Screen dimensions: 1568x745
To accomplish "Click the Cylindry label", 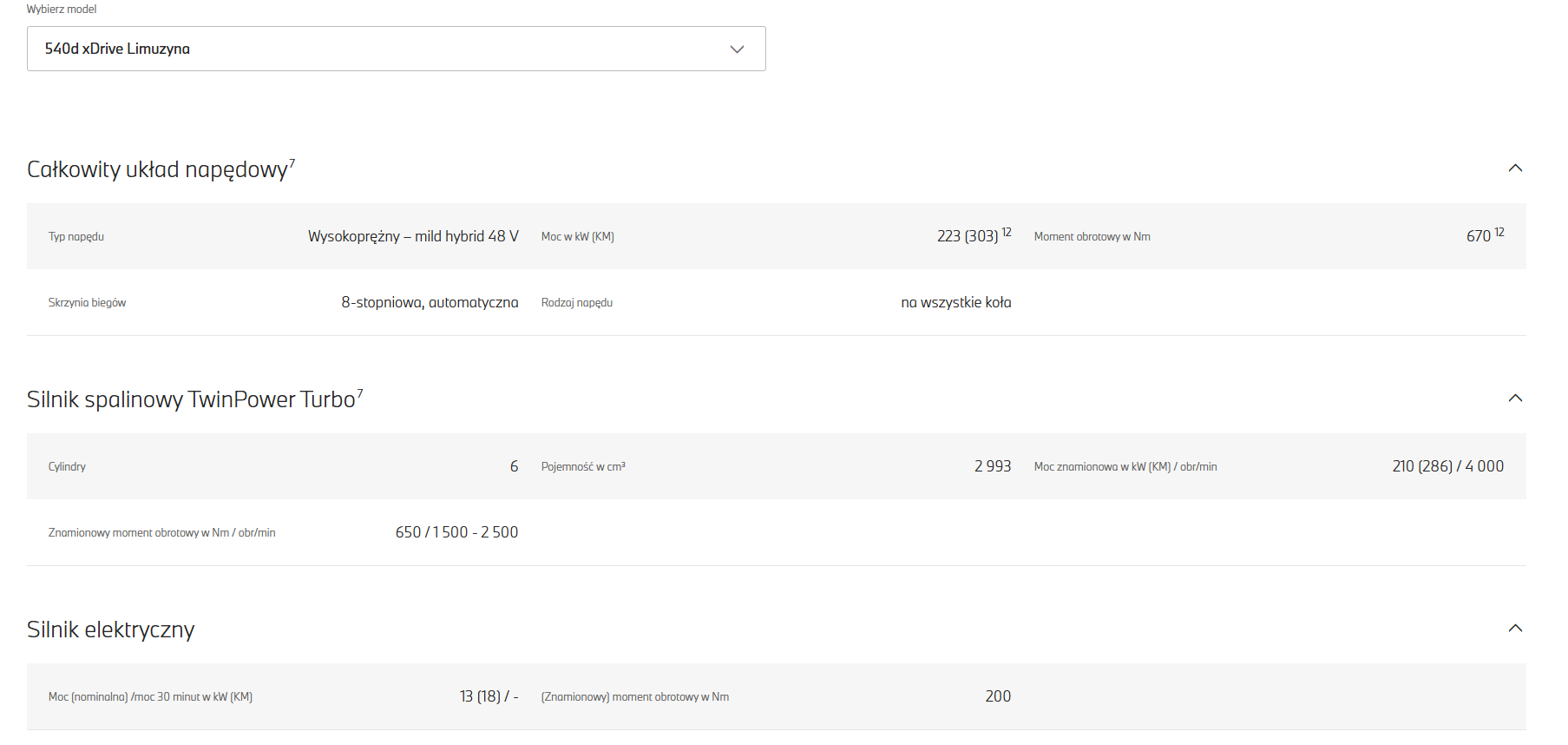I will point(68,467).
